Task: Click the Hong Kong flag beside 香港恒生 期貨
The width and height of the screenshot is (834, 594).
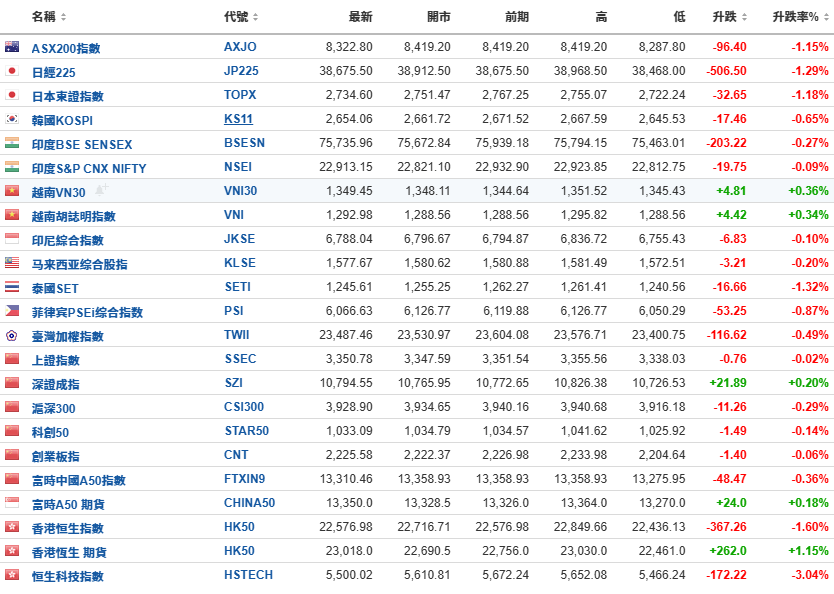Action: (12, 550)
